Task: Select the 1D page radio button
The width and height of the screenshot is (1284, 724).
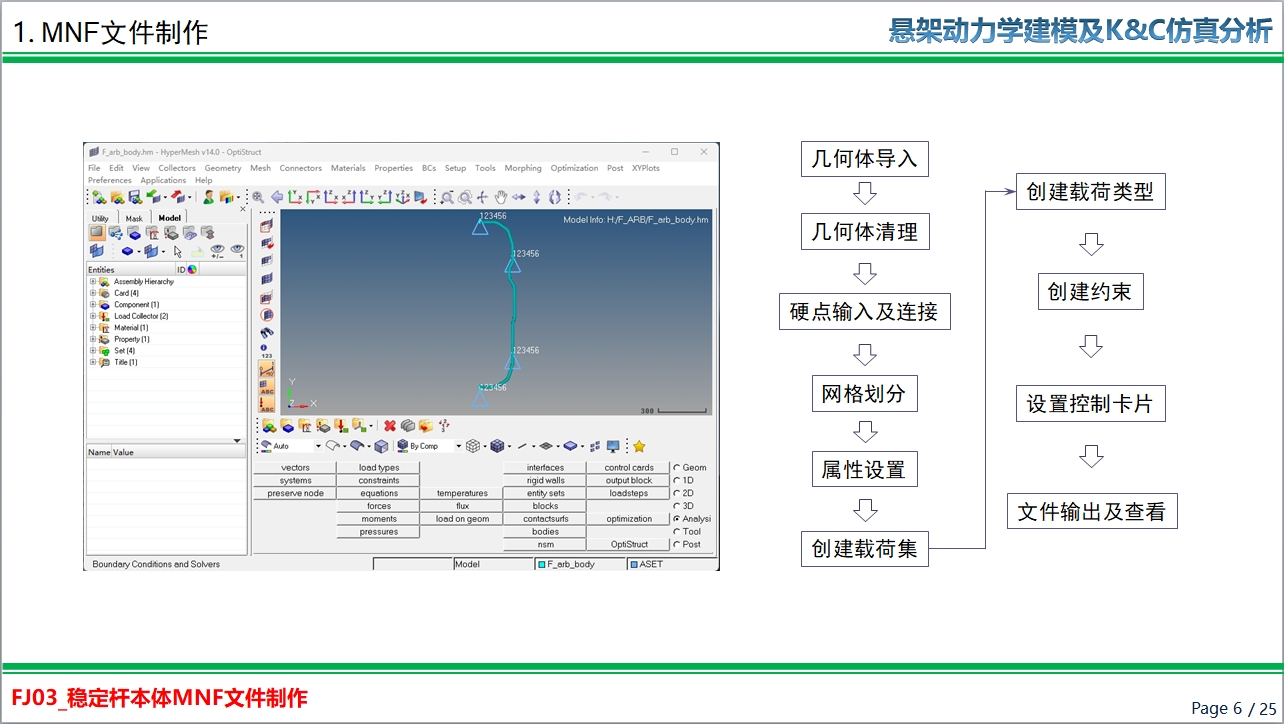Action: (677, 480)
